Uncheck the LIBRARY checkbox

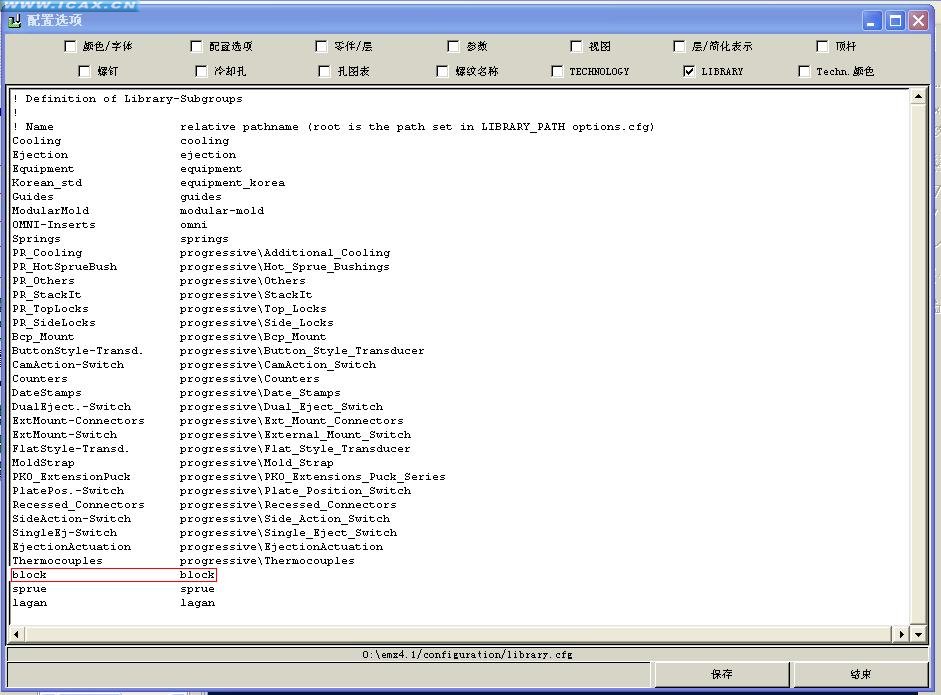(689, 71)
